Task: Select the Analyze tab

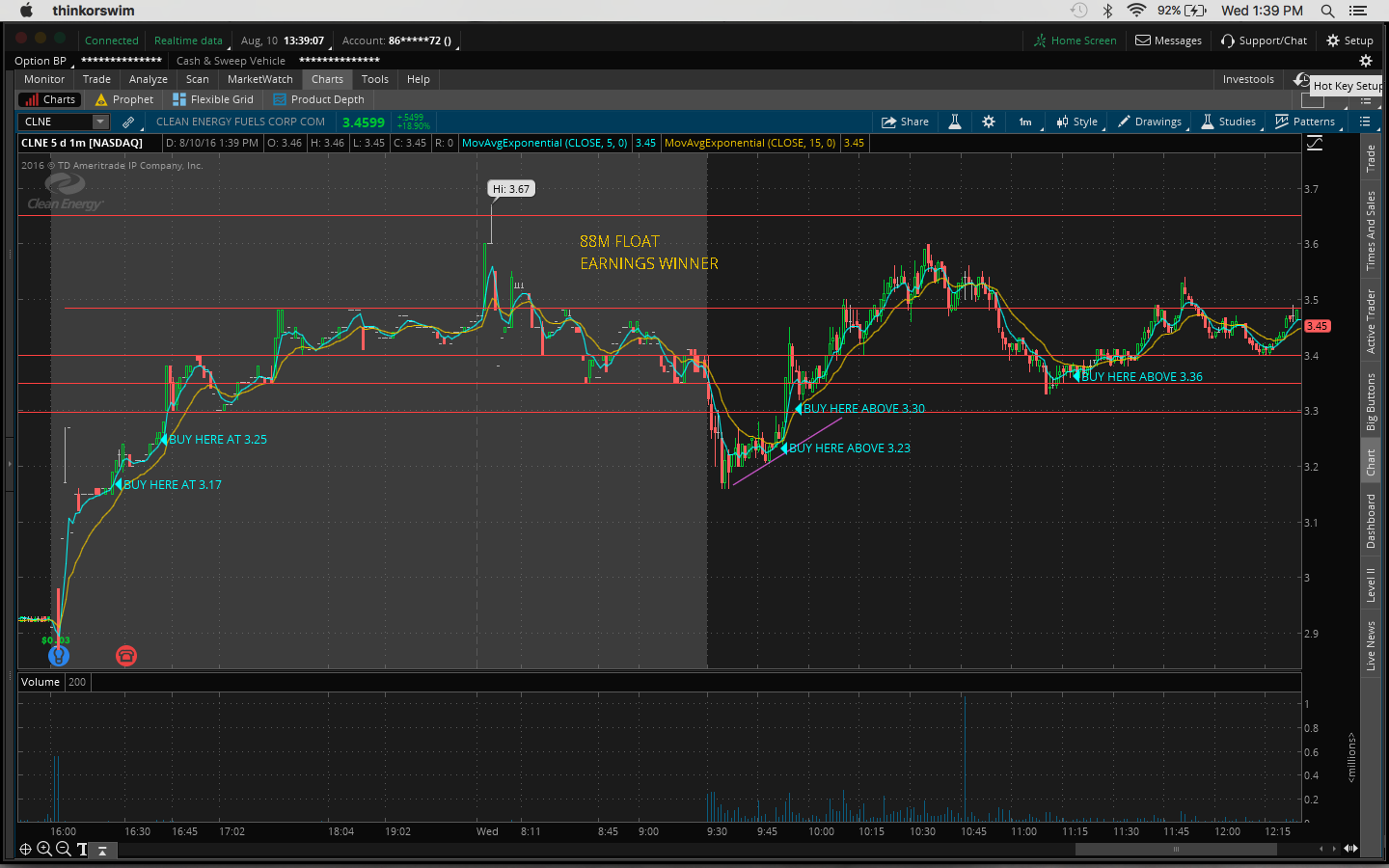Action: coord(149,79)
